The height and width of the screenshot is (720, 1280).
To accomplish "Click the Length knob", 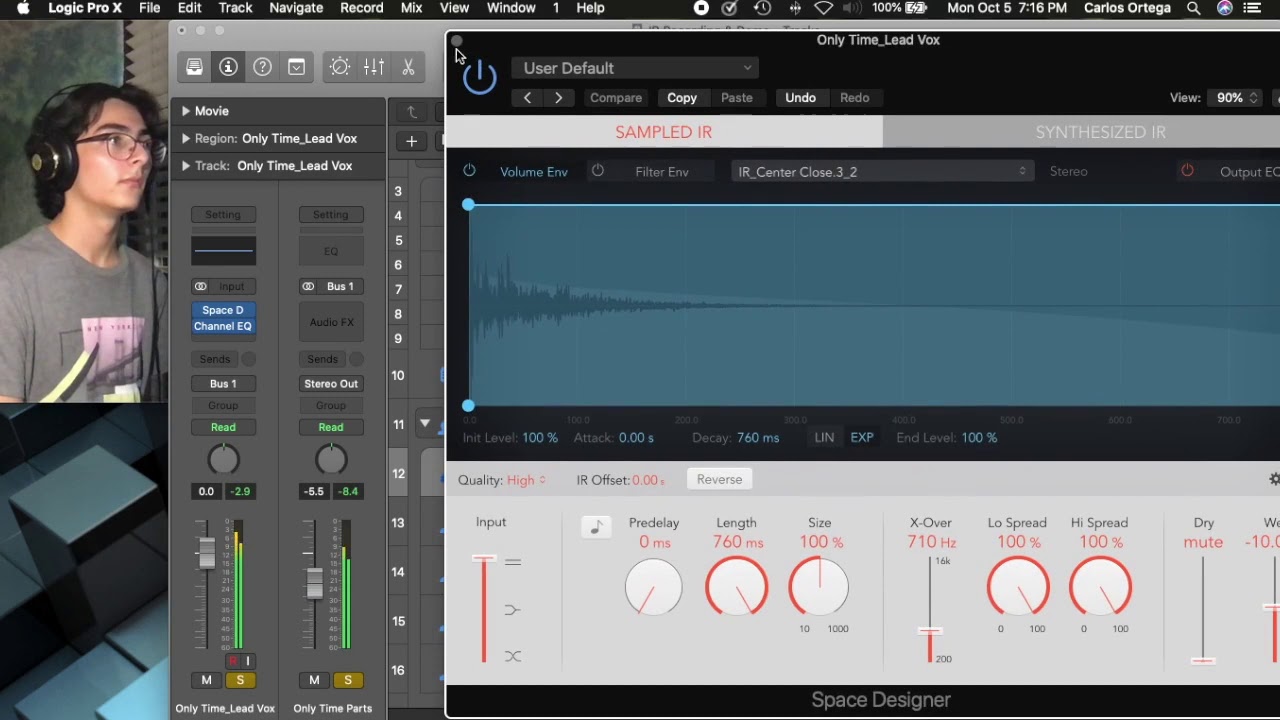I will click(737, 587).
